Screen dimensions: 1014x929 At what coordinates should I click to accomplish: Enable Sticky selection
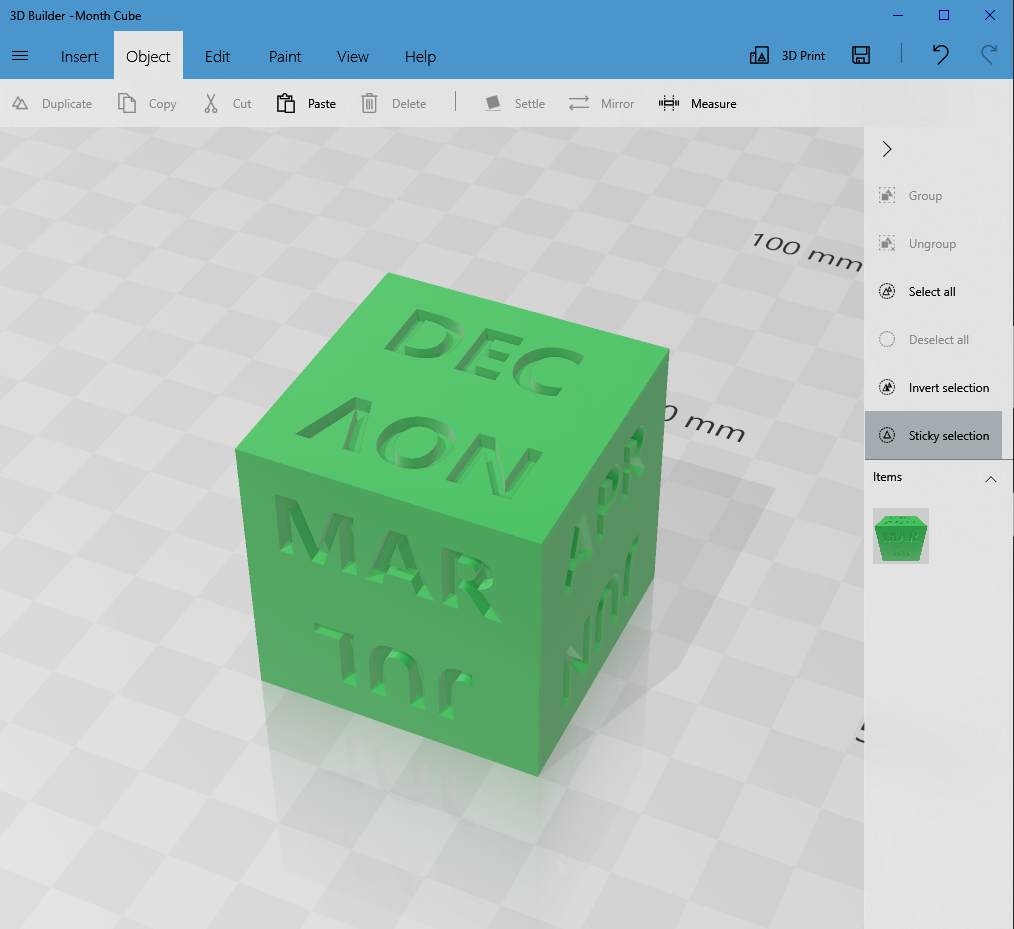tap(933, 435)
